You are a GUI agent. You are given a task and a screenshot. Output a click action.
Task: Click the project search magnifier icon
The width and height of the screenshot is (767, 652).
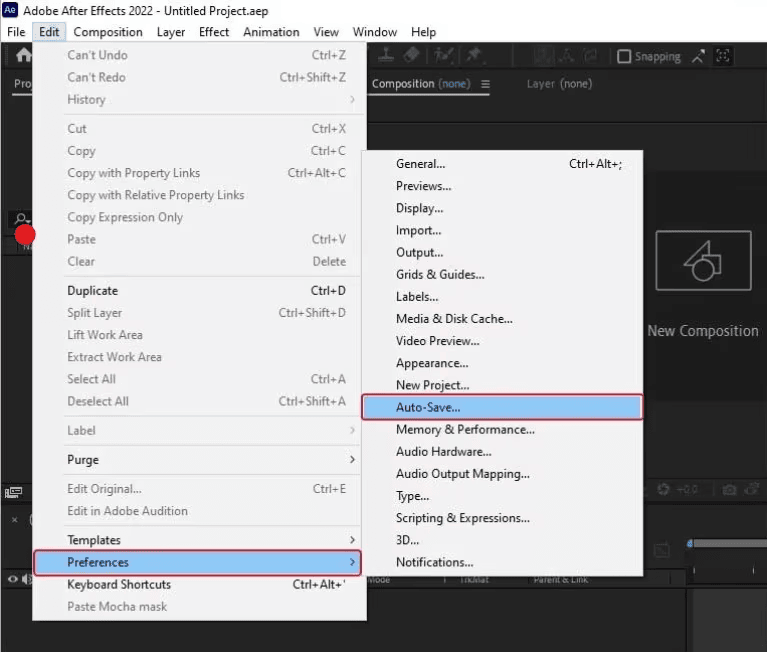[x=21, y=218]
